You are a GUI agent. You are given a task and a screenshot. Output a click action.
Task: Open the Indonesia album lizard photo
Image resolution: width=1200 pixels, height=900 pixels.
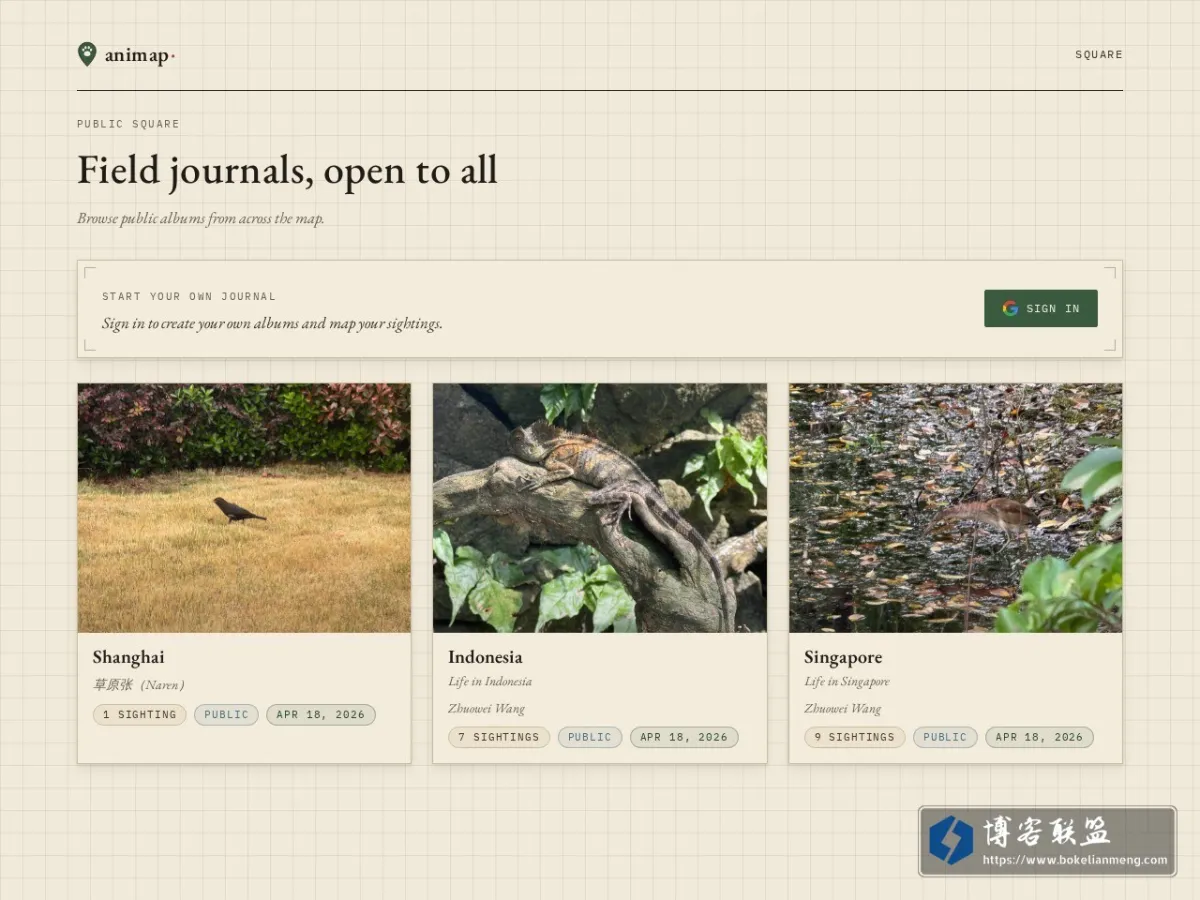(x=600, y=508)
